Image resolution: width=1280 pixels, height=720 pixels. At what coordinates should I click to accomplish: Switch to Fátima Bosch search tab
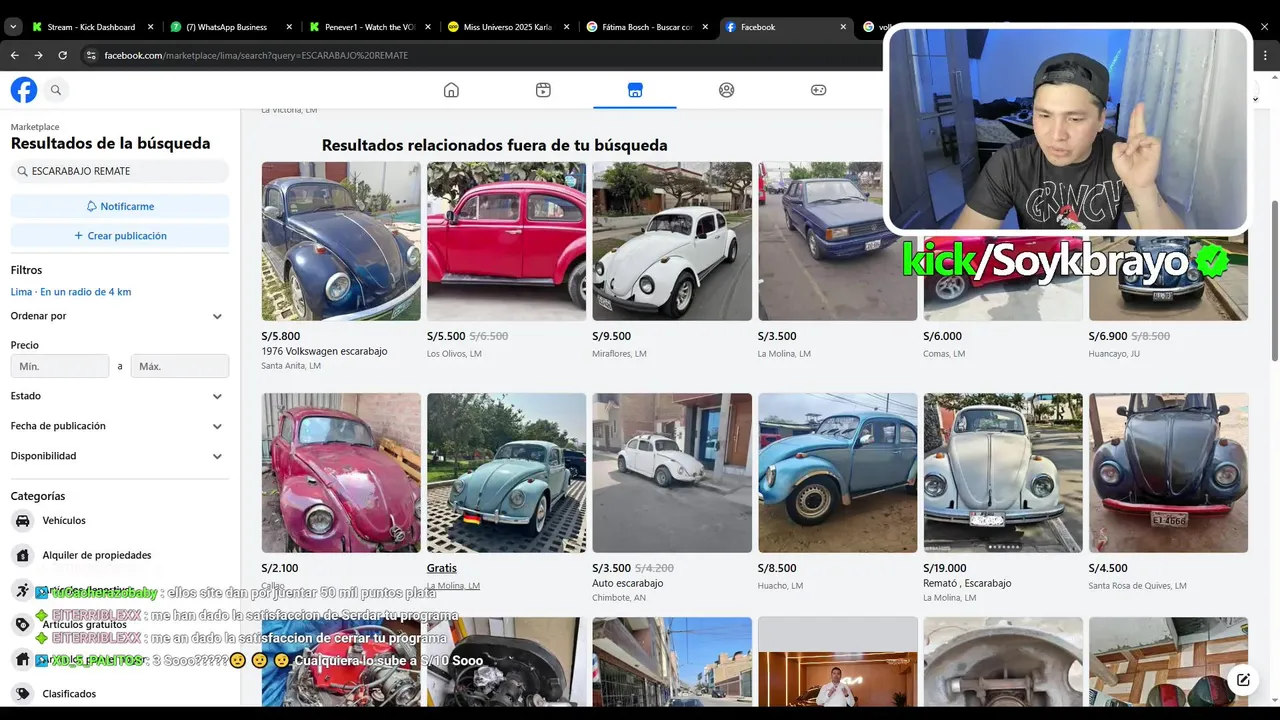[x=646, y=27]
